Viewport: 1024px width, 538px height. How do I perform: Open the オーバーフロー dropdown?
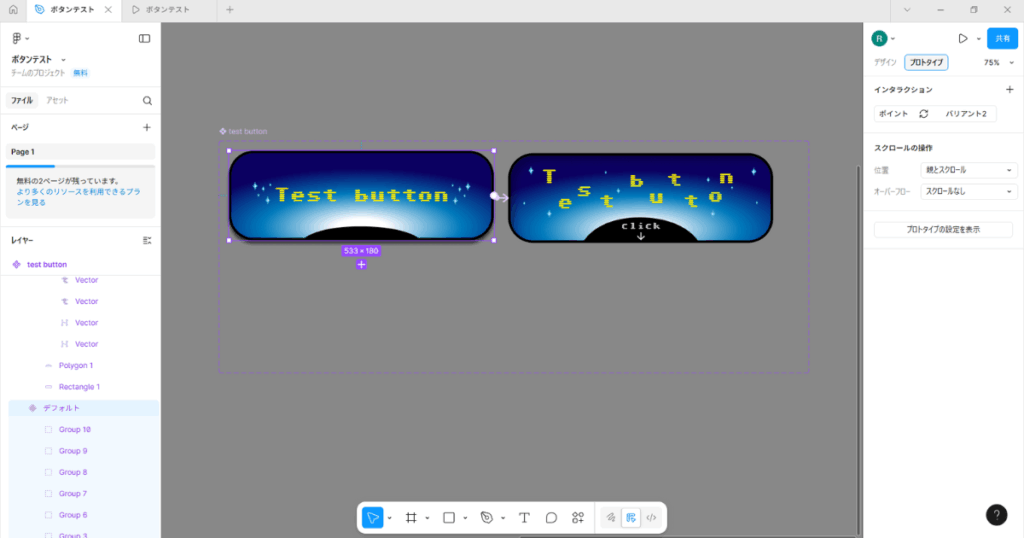pos(968,191)
